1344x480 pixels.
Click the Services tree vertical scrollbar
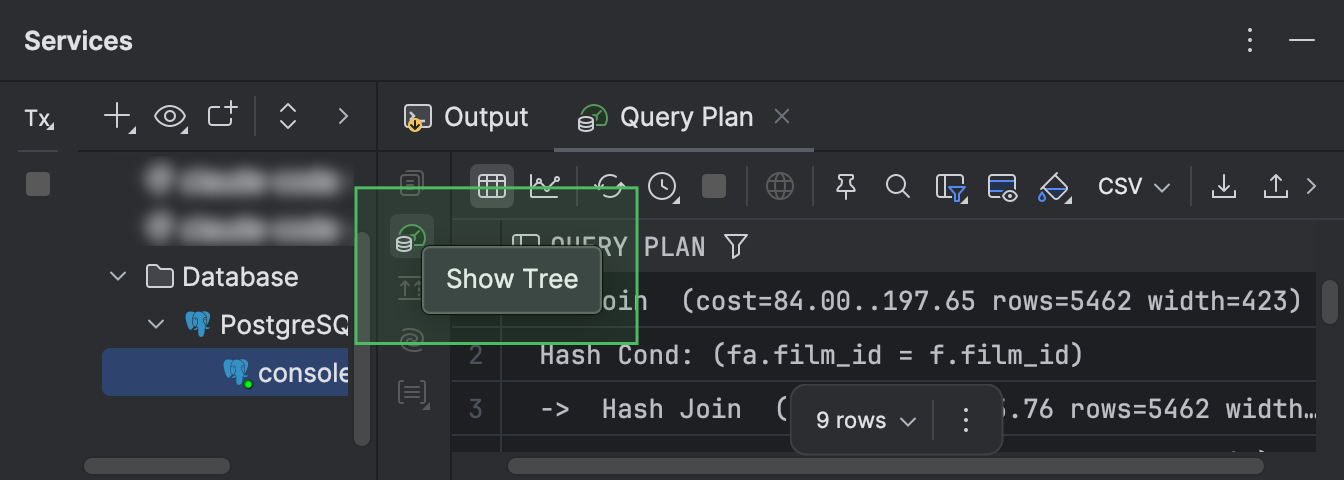[362, 338]
